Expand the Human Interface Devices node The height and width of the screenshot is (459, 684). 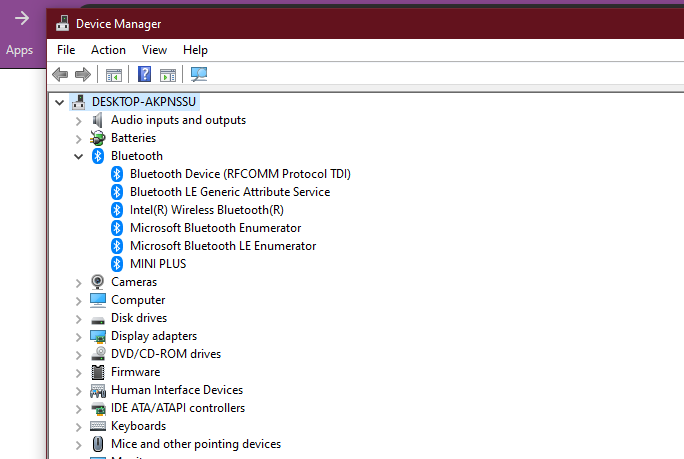(79, 391)
